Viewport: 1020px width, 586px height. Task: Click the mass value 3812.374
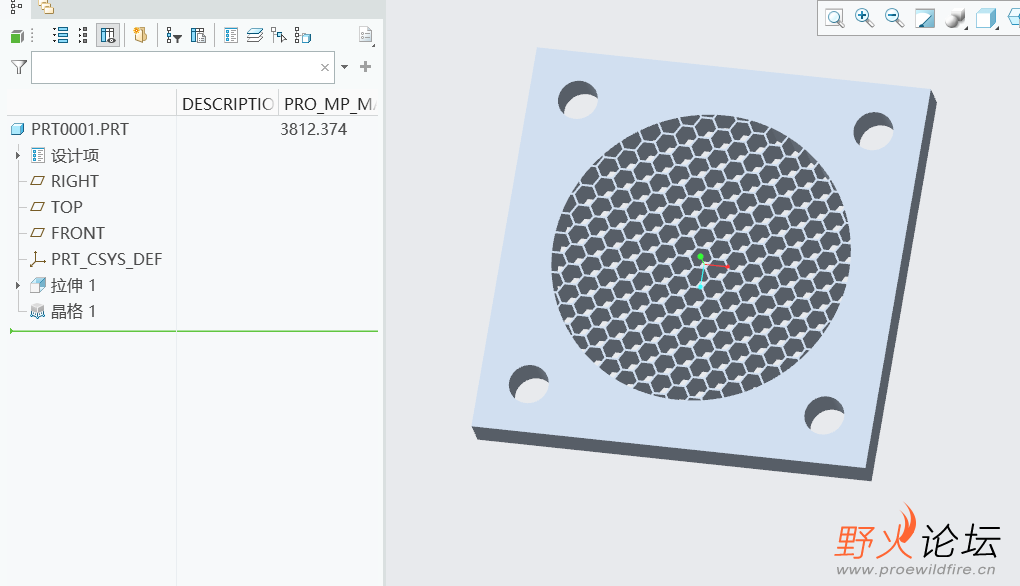tap(314, 129)
